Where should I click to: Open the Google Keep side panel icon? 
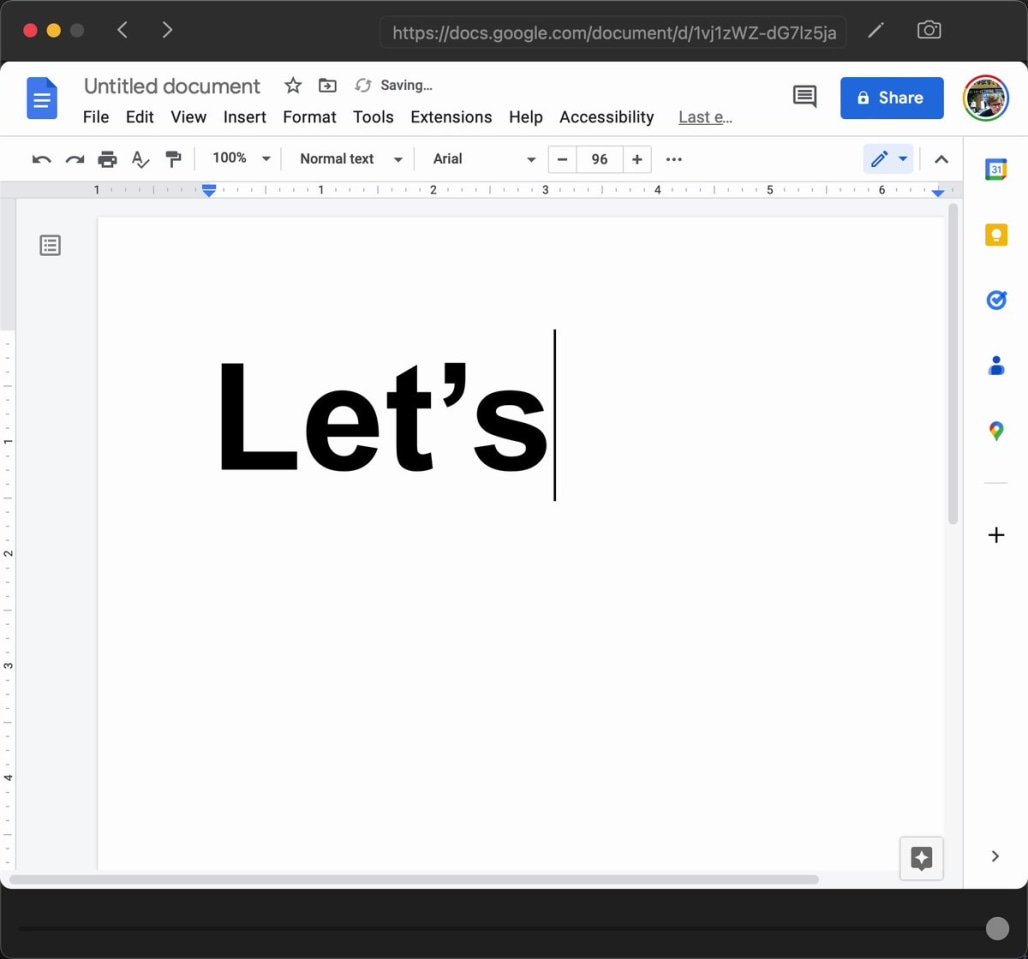click(996, 235)
